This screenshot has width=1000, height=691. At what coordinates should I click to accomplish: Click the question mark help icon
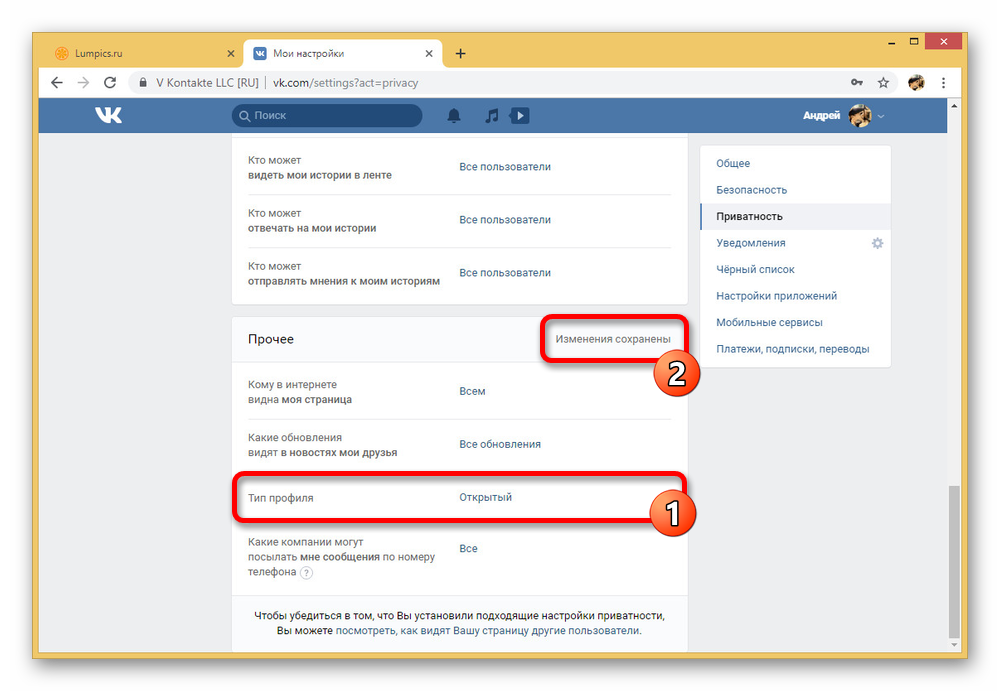tap(306, 573)
